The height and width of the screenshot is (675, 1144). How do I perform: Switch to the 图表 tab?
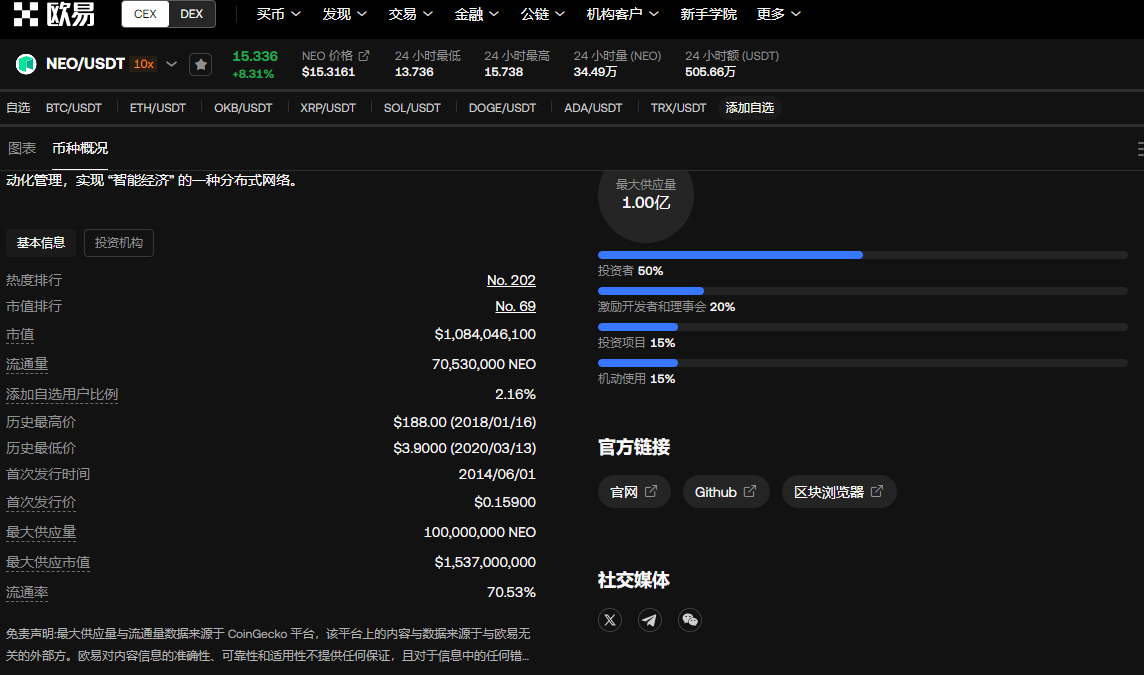22,148
